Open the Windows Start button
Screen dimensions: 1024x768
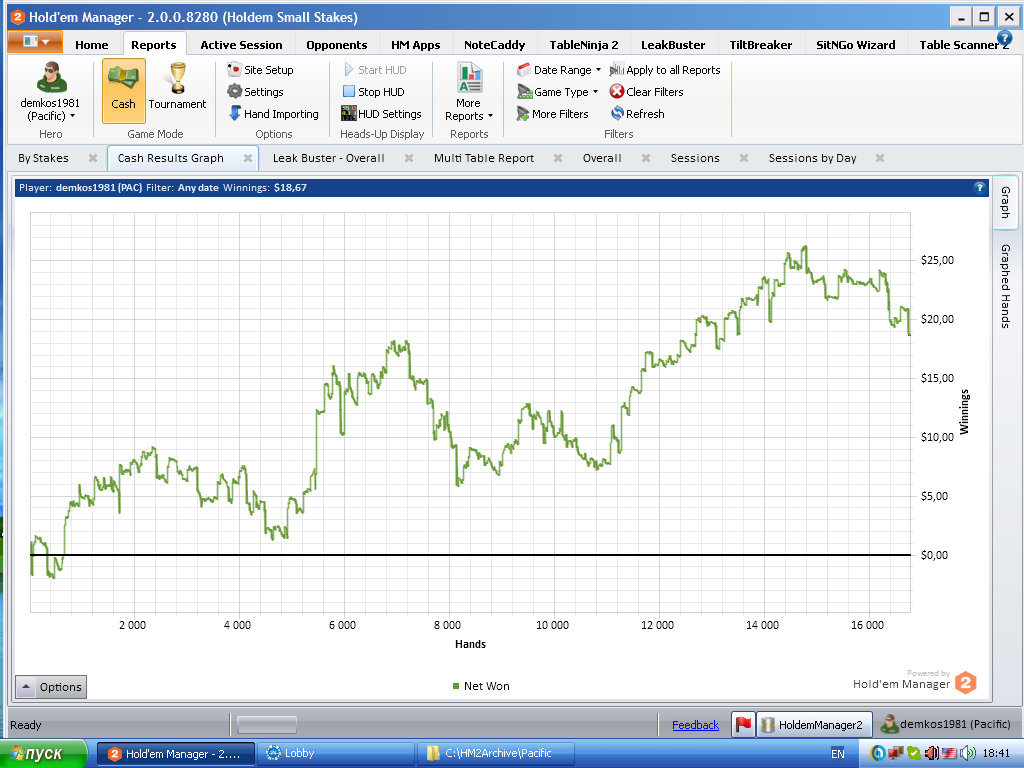(44, 754)
